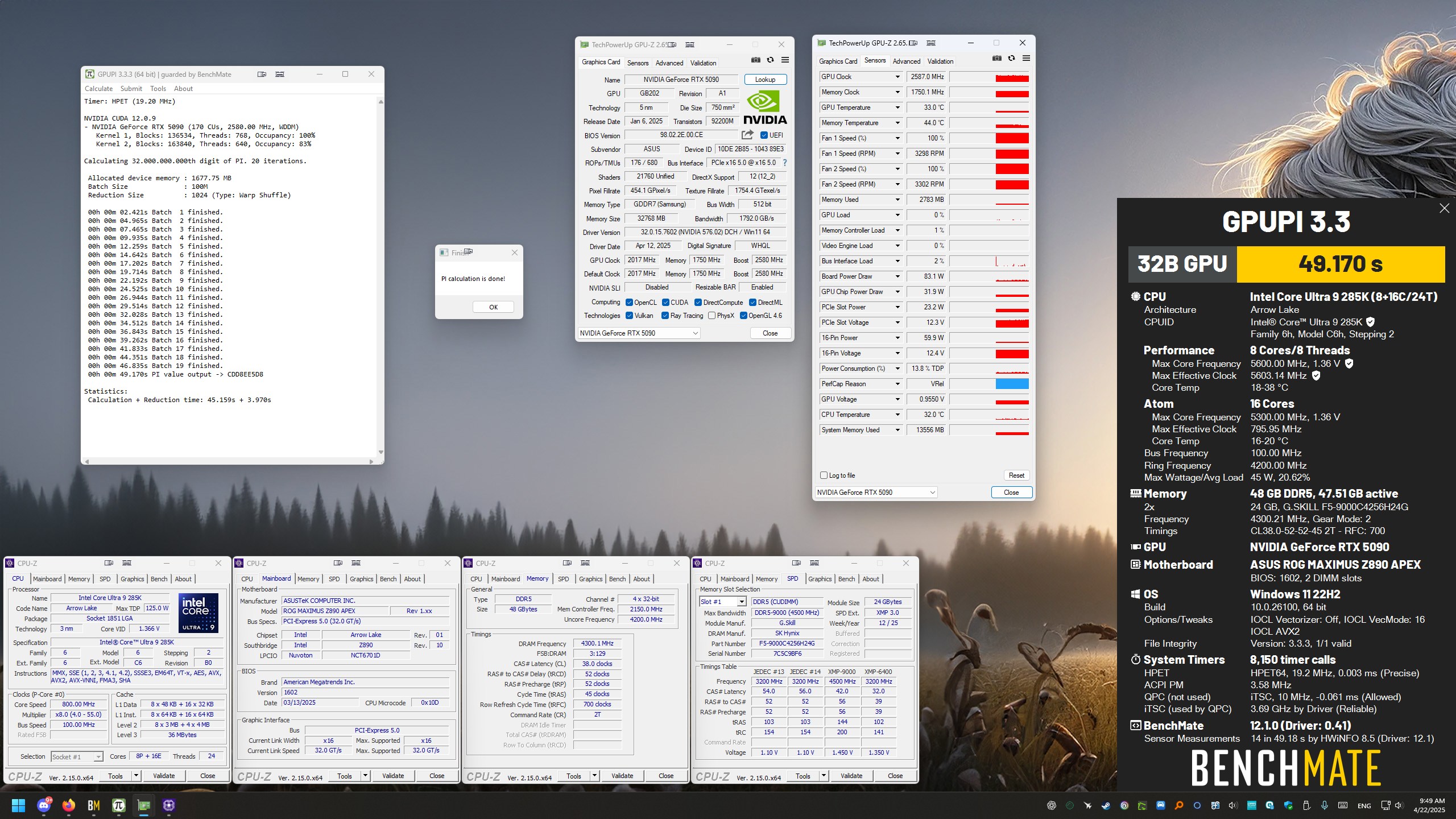Open Tools menu in GPUPI
The image size is (1456, 819).
click(158, 89)
